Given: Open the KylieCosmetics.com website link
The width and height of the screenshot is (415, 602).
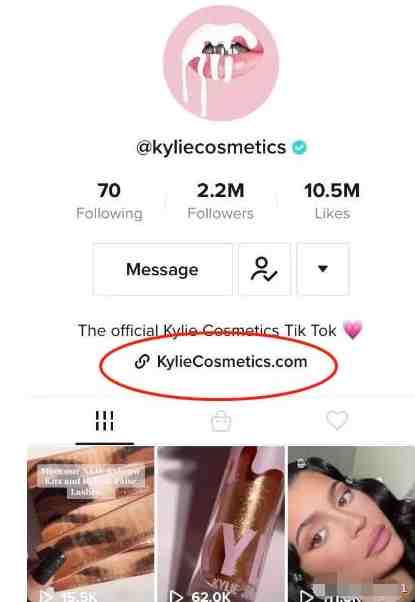Looking at the screenshot, I should [232, 362].
